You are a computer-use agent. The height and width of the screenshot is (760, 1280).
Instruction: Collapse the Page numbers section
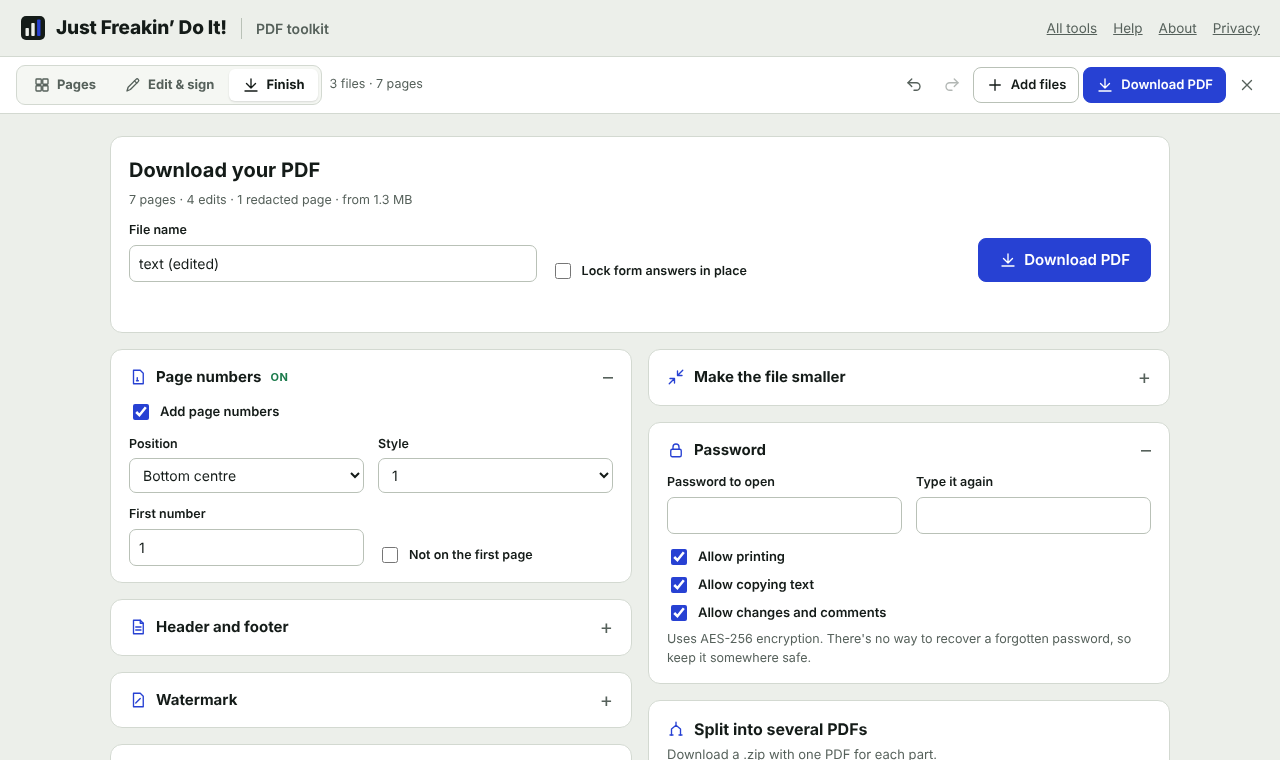coord(607,378)
